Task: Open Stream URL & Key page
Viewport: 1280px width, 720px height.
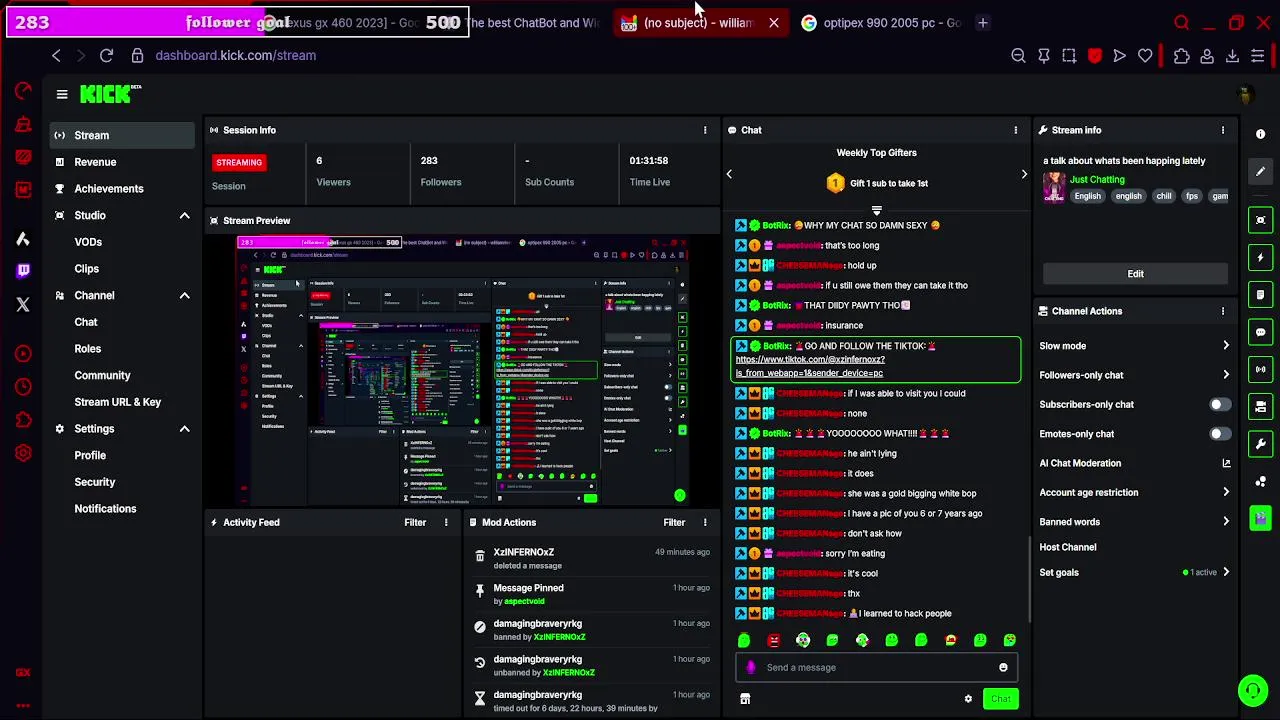Action: coord(117,402)
